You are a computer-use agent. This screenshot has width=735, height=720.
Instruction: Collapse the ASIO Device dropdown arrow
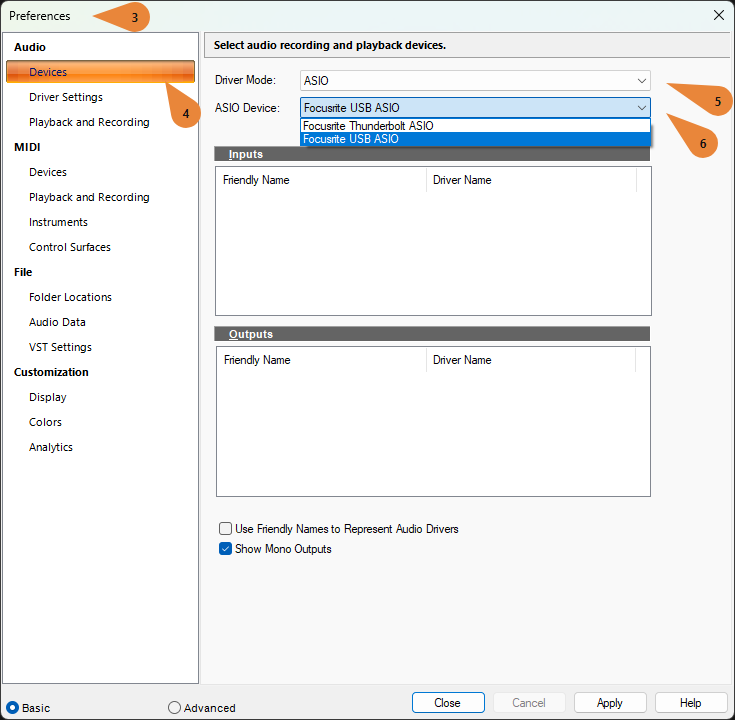(642, 108)
